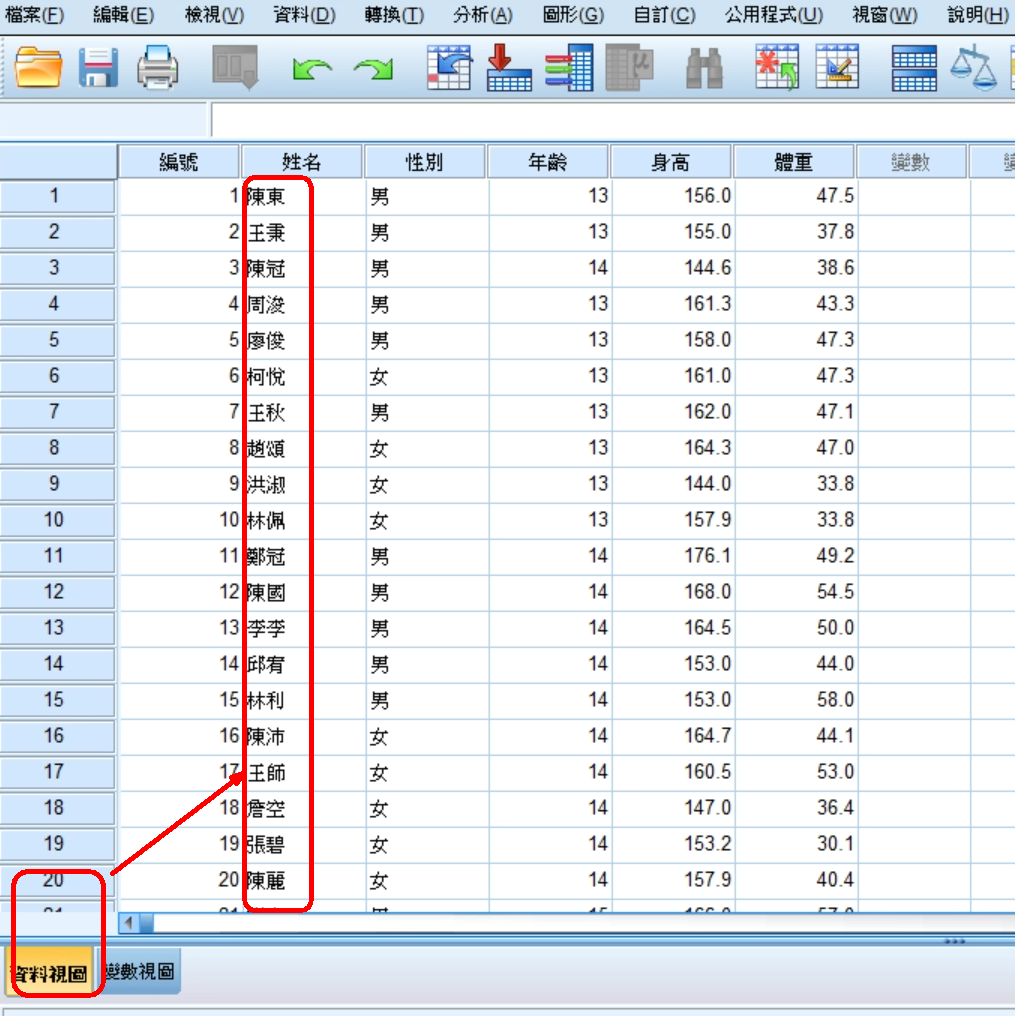Click the horizontal scrollbar left arrow
1015x1016 pixels.
click(x=129, y=920)
